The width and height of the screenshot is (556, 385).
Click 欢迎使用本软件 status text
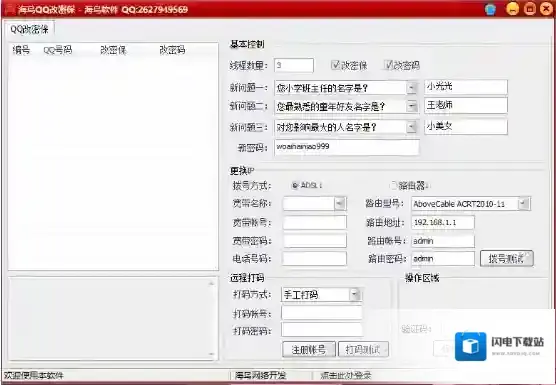click(x=33, y=375)
